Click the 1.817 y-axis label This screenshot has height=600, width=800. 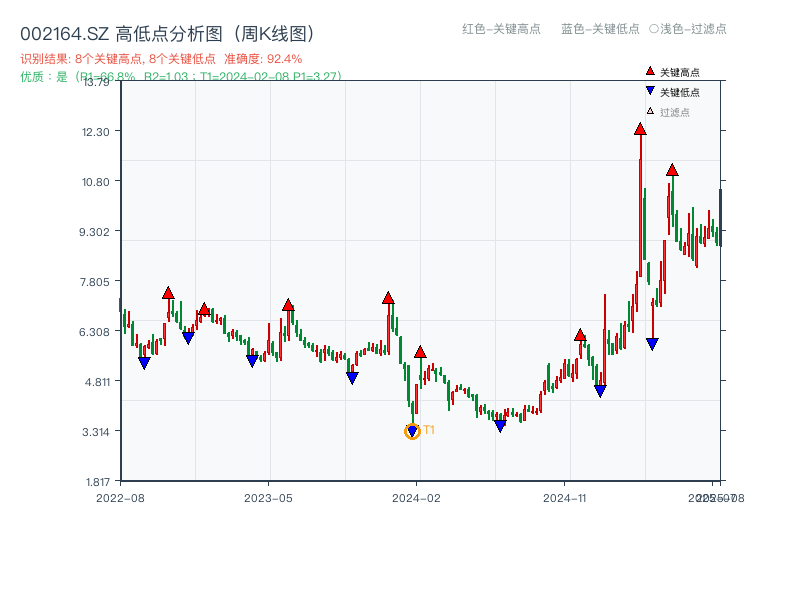[97, 482]
